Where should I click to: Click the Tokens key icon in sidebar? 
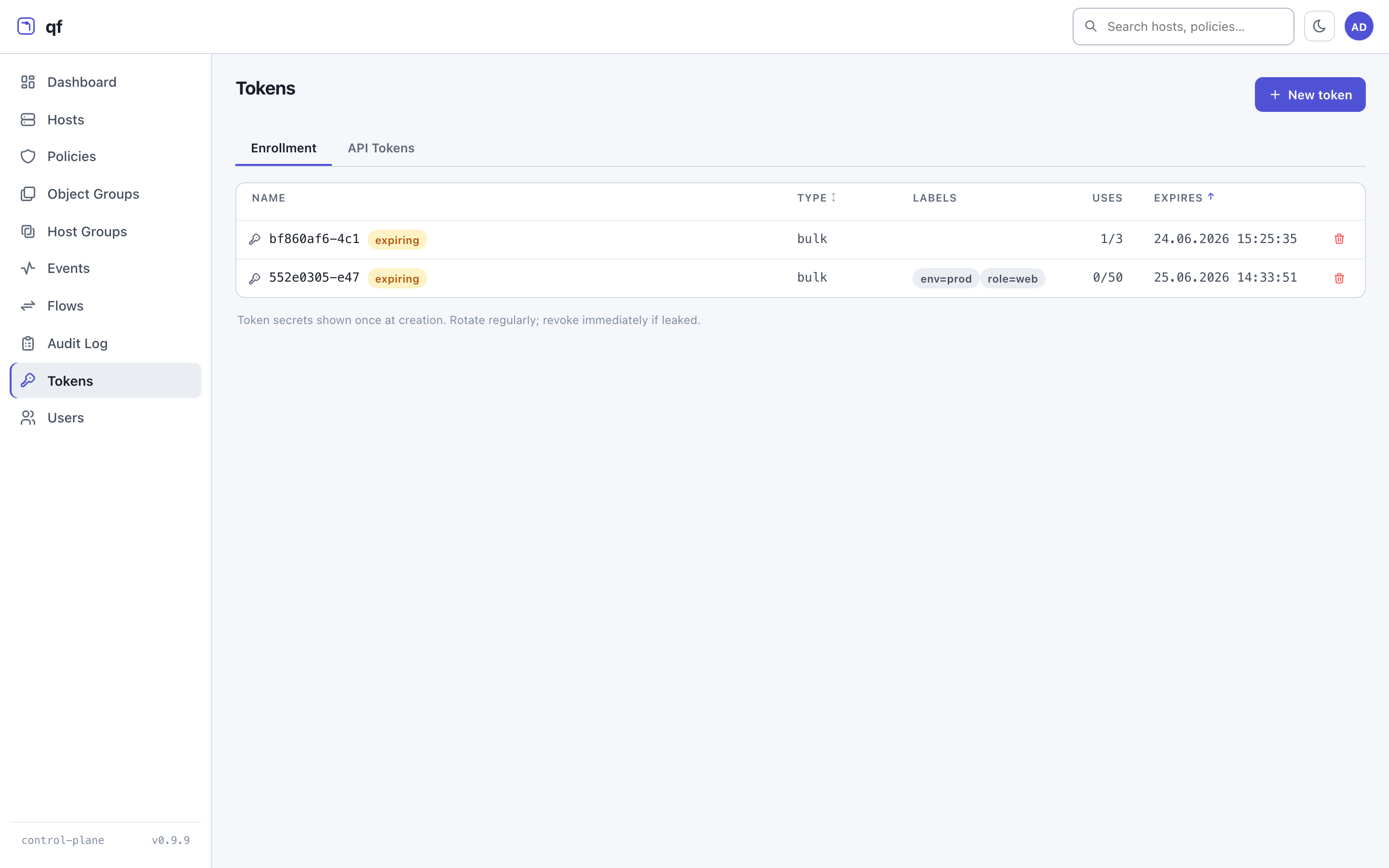pyautogui.click(x=28, y=380)
